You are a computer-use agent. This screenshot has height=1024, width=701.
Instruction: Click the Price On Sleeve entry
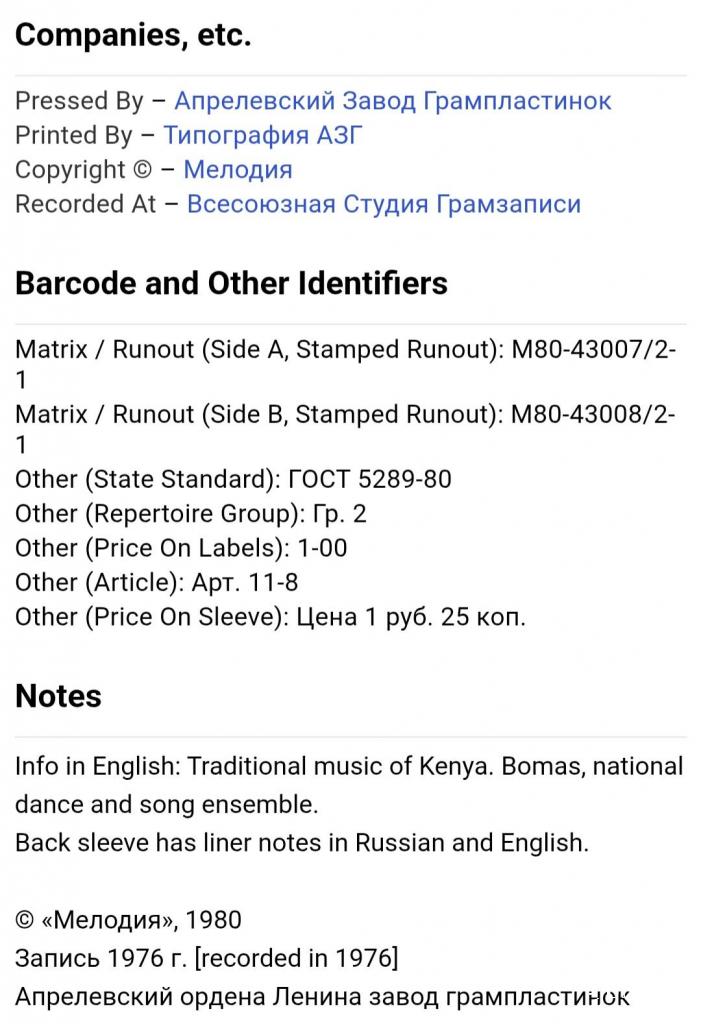coord(270,617)
